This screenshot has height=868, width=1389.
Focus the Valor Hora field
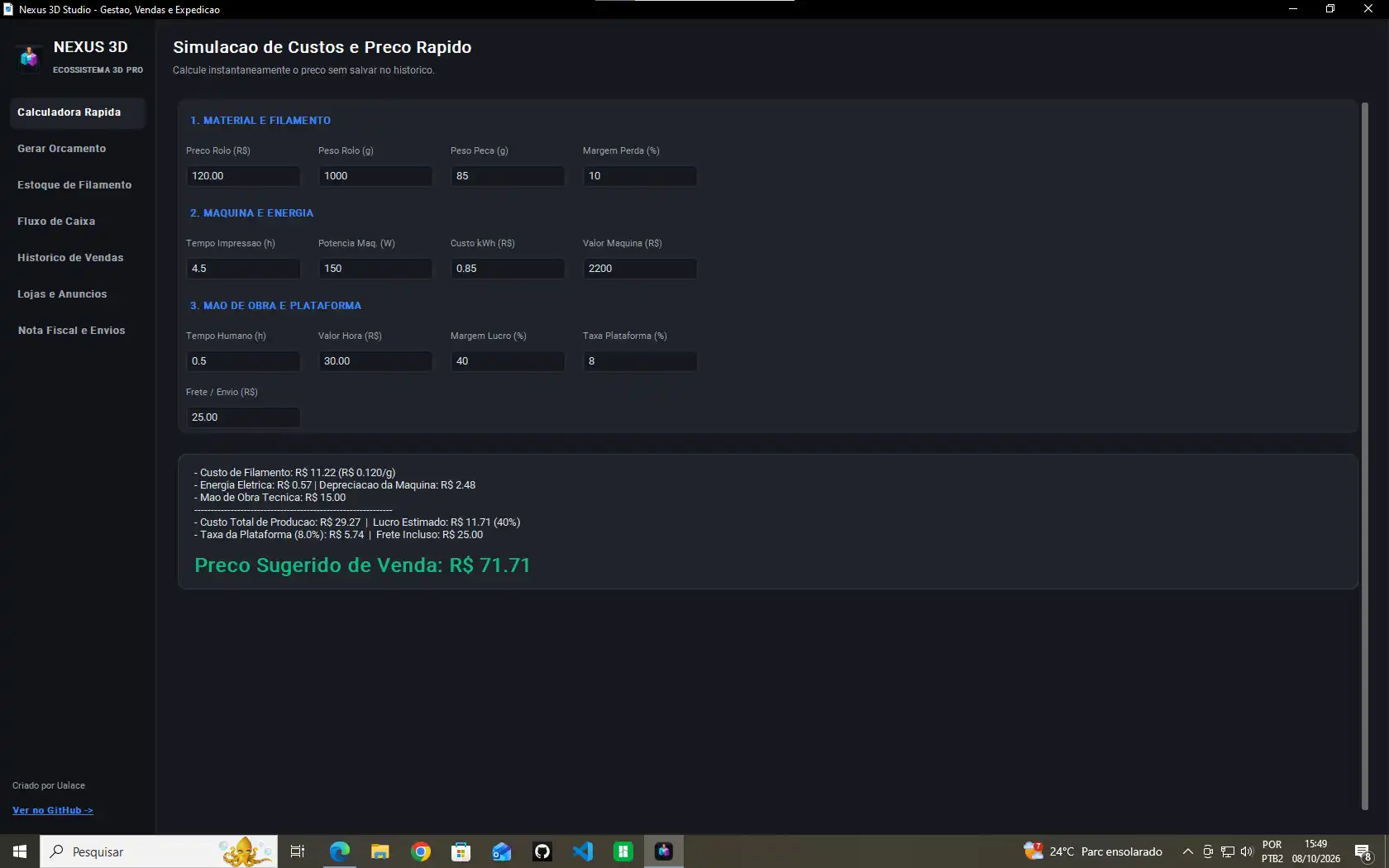coord(375,361)
